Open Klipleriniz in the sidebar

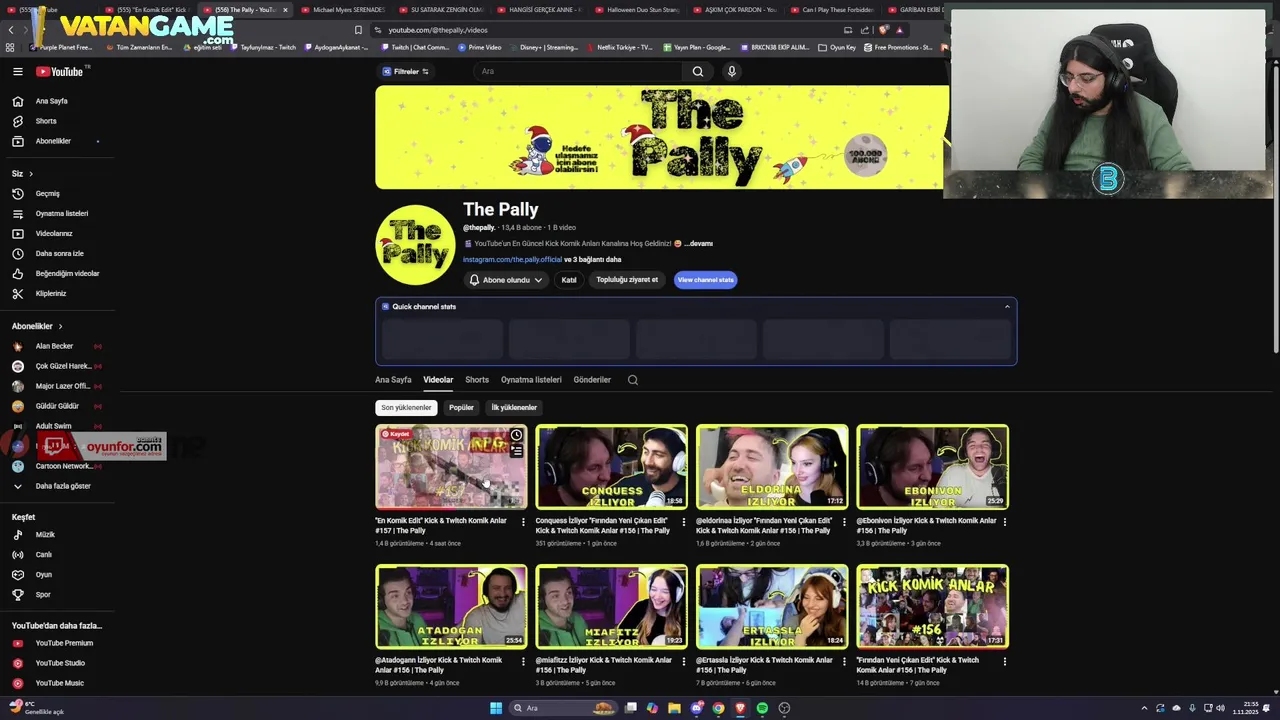click(51, 293)
